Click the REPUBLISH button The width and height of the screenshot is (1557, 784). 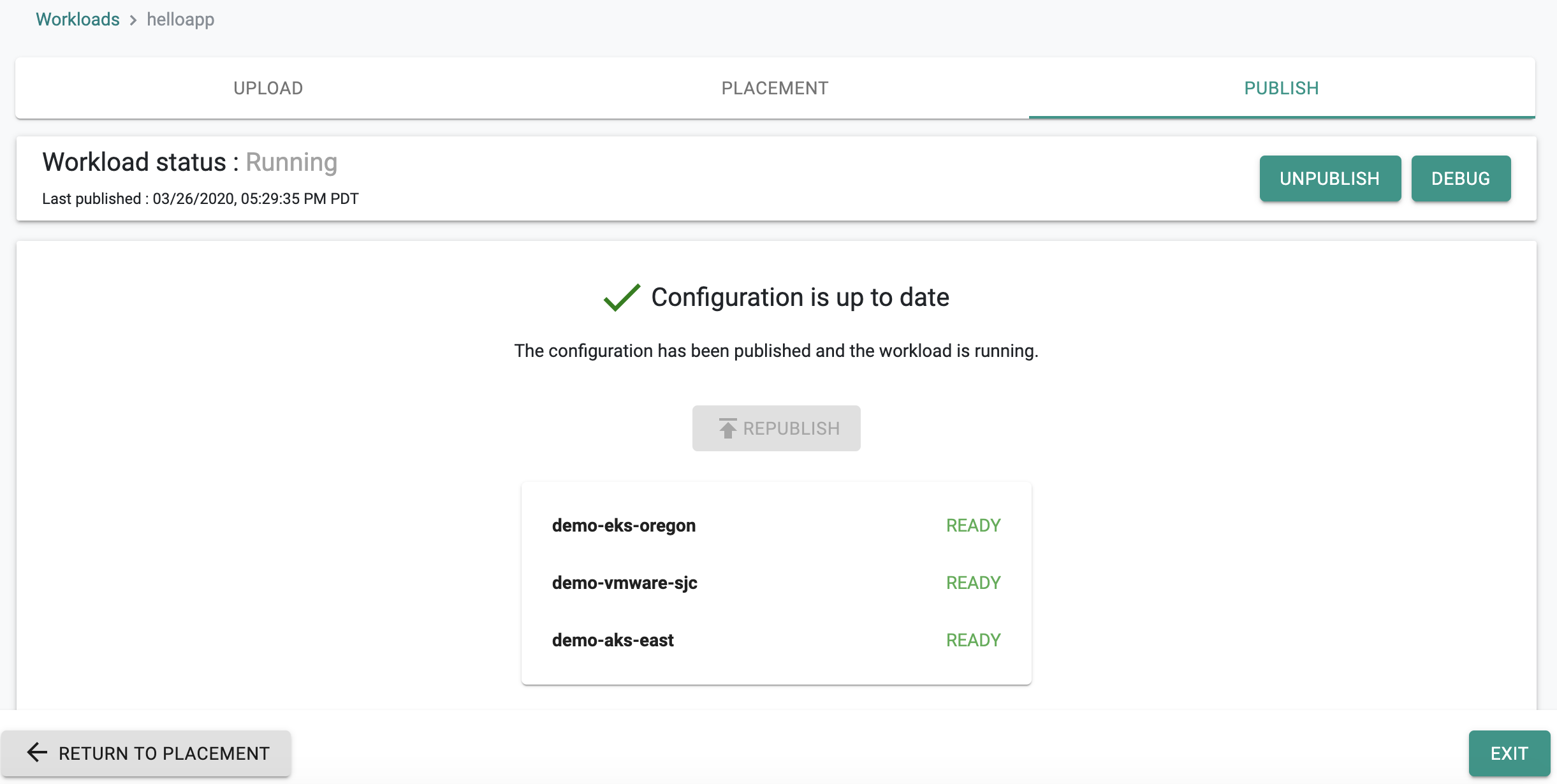(x=776, y=428)
